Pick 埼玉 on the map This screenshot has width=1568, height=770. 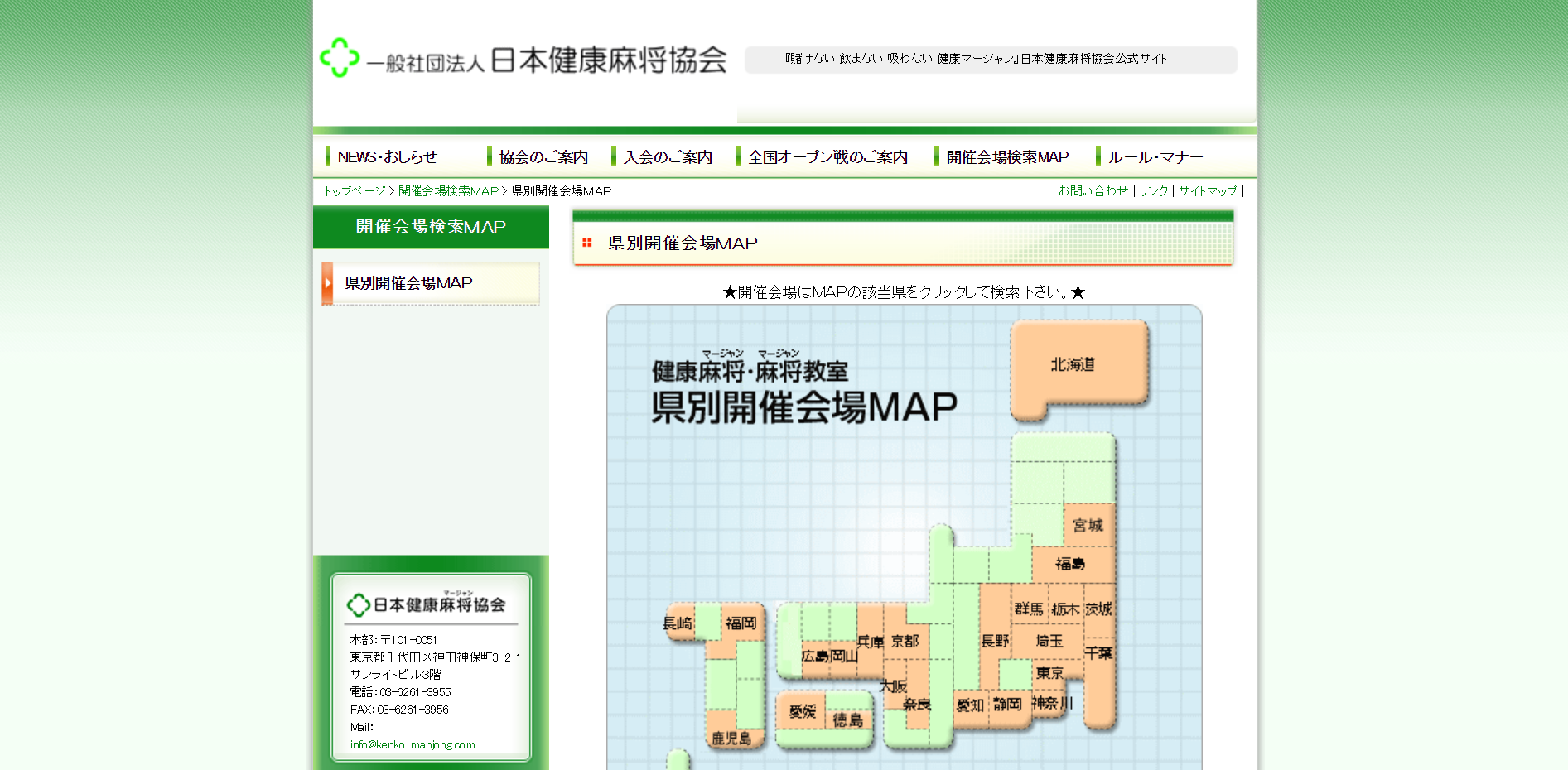point(1049,641)
